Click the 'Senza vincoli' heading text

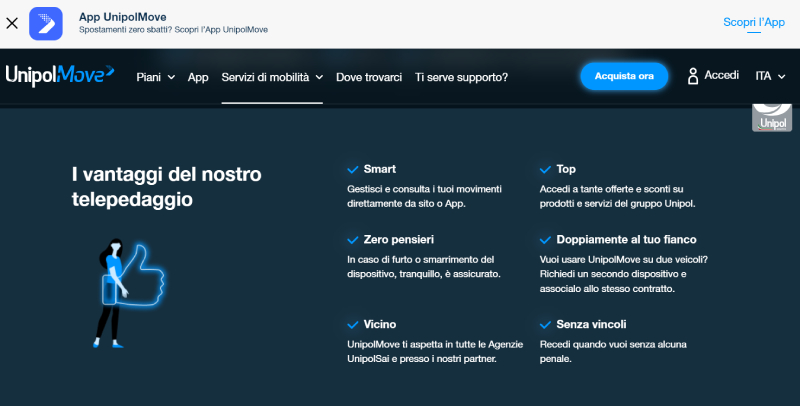tap(591, 324)
